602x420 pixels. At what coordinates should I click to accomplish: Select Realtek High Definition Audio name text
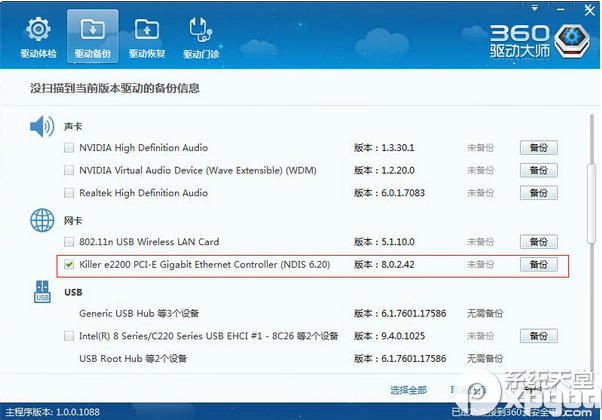tap(144, 193)
